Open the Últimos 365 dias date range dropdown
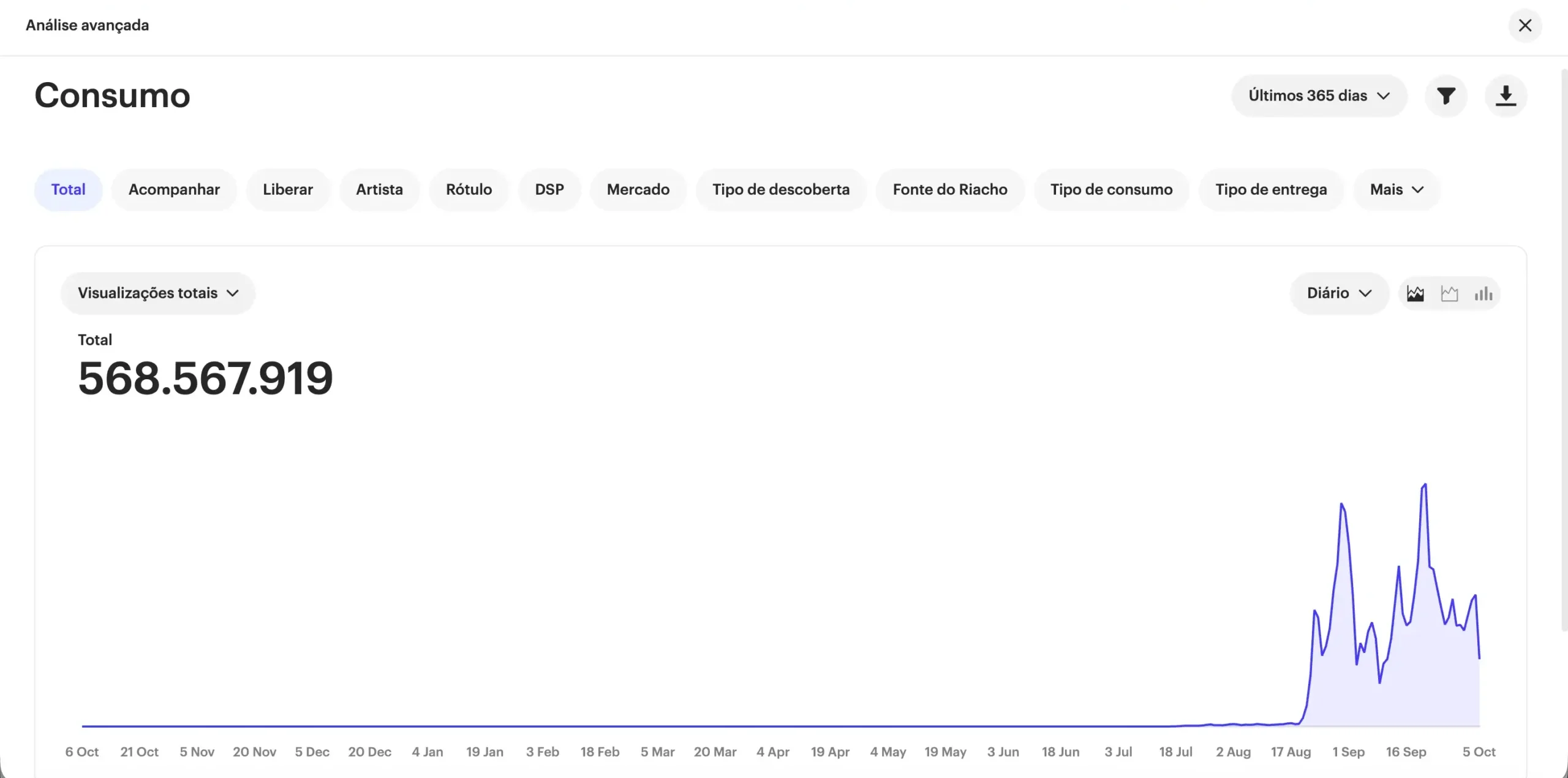1568x778 pixels. [1319, 96]
